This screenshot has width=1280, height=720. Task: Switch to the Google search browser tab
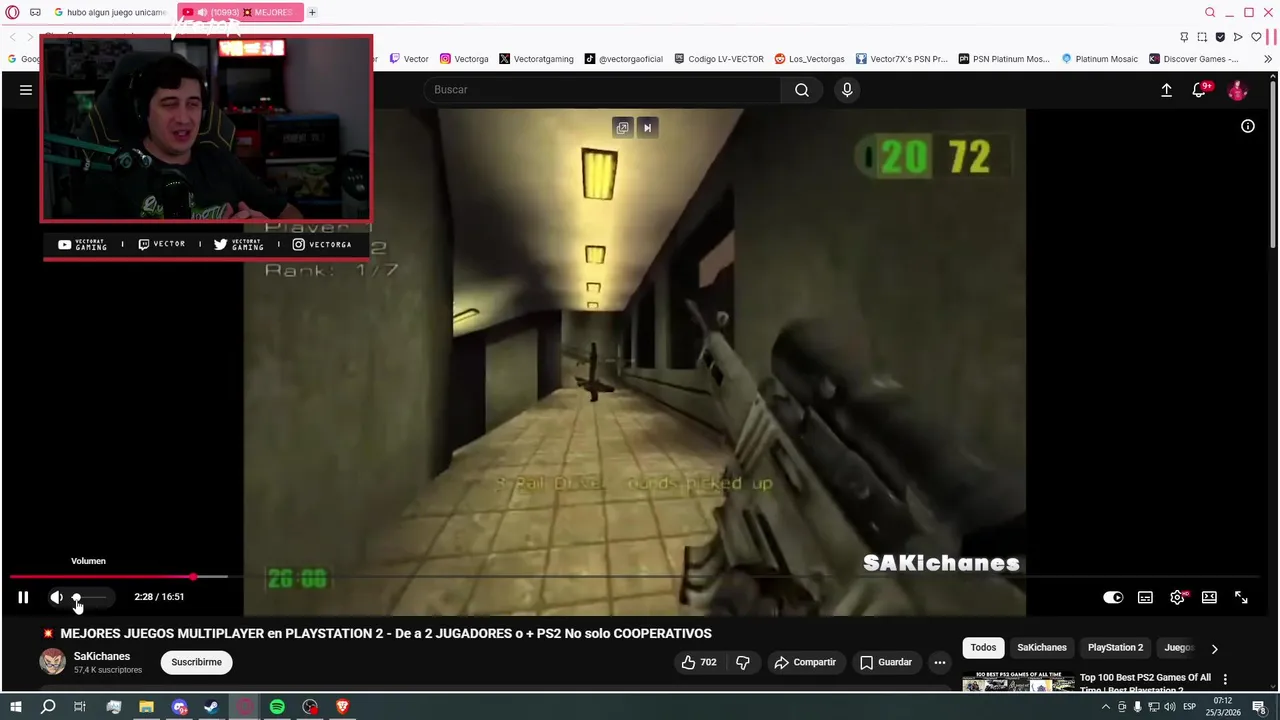(110, 12)
